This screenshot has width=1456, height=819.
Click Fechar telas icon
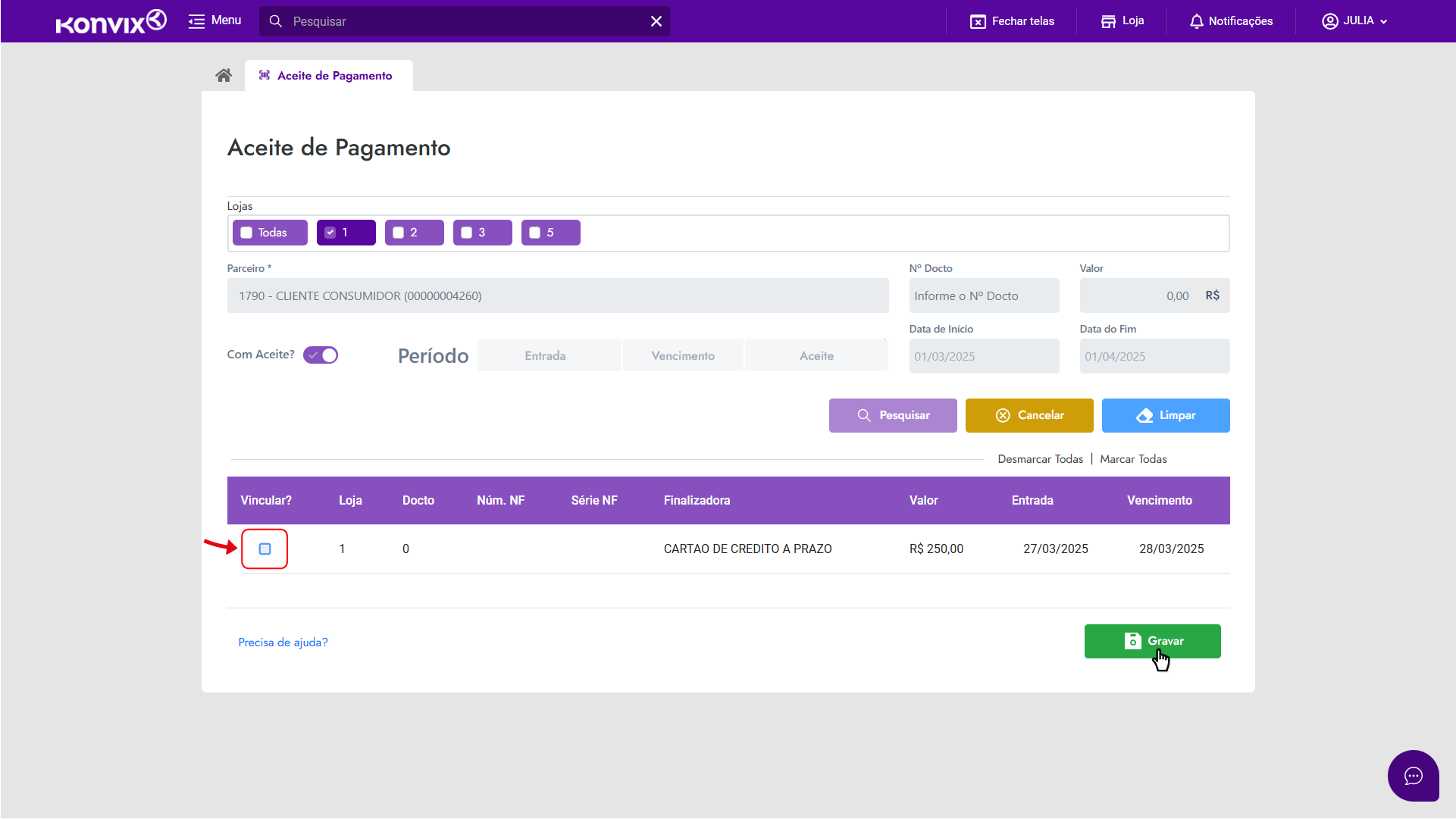(x=978, y=21)
